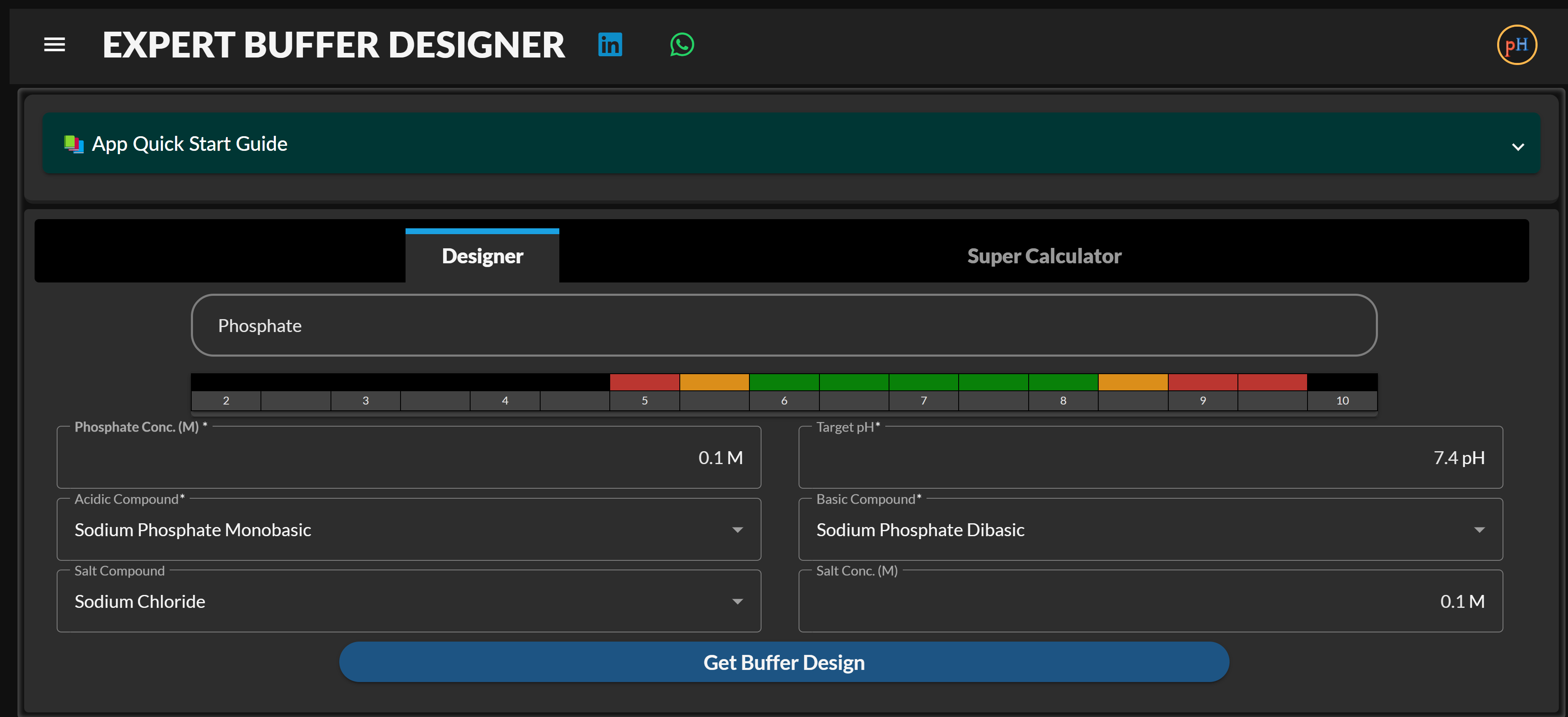The width and height of the screenshot is (1568, 717).
Task: Click the red pH 5 segment on the scale
Action: pos(644,382)
